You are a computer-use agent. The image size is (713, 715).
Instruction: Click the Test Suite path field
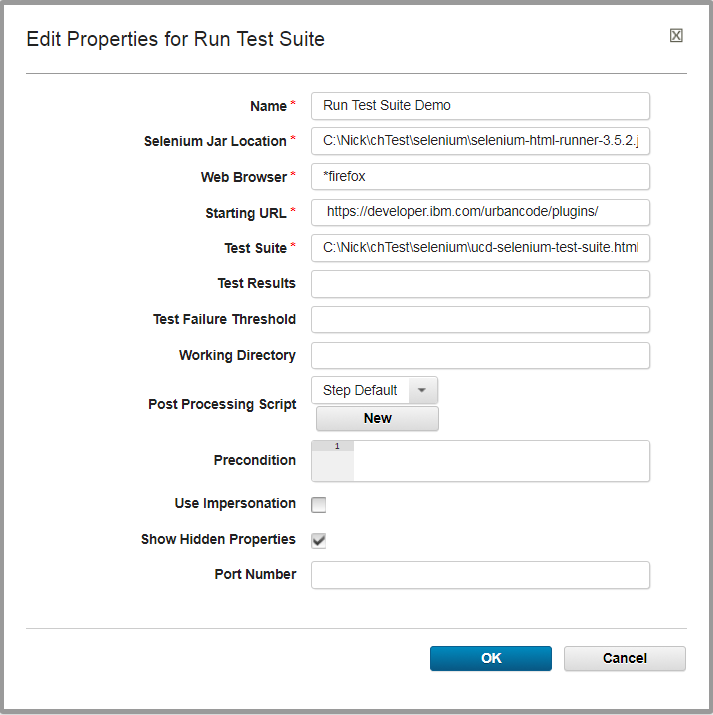(480, 248)
